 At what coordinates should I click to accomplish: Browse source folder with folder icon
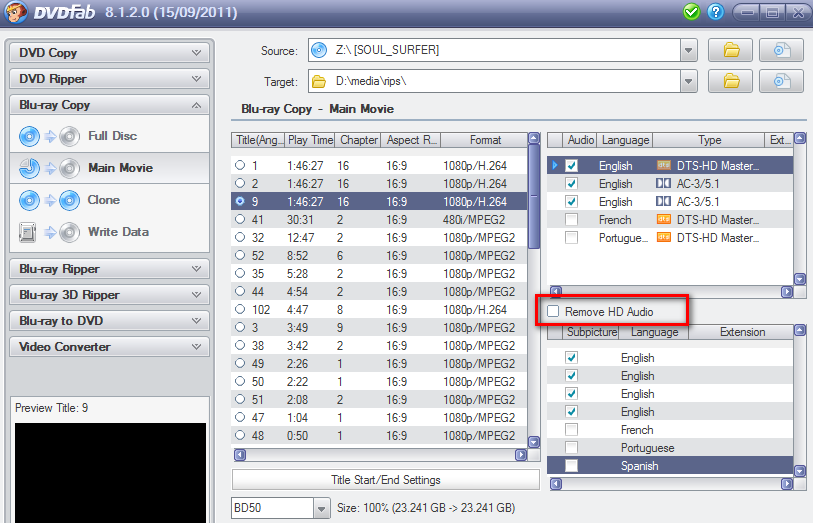[731, 50]
